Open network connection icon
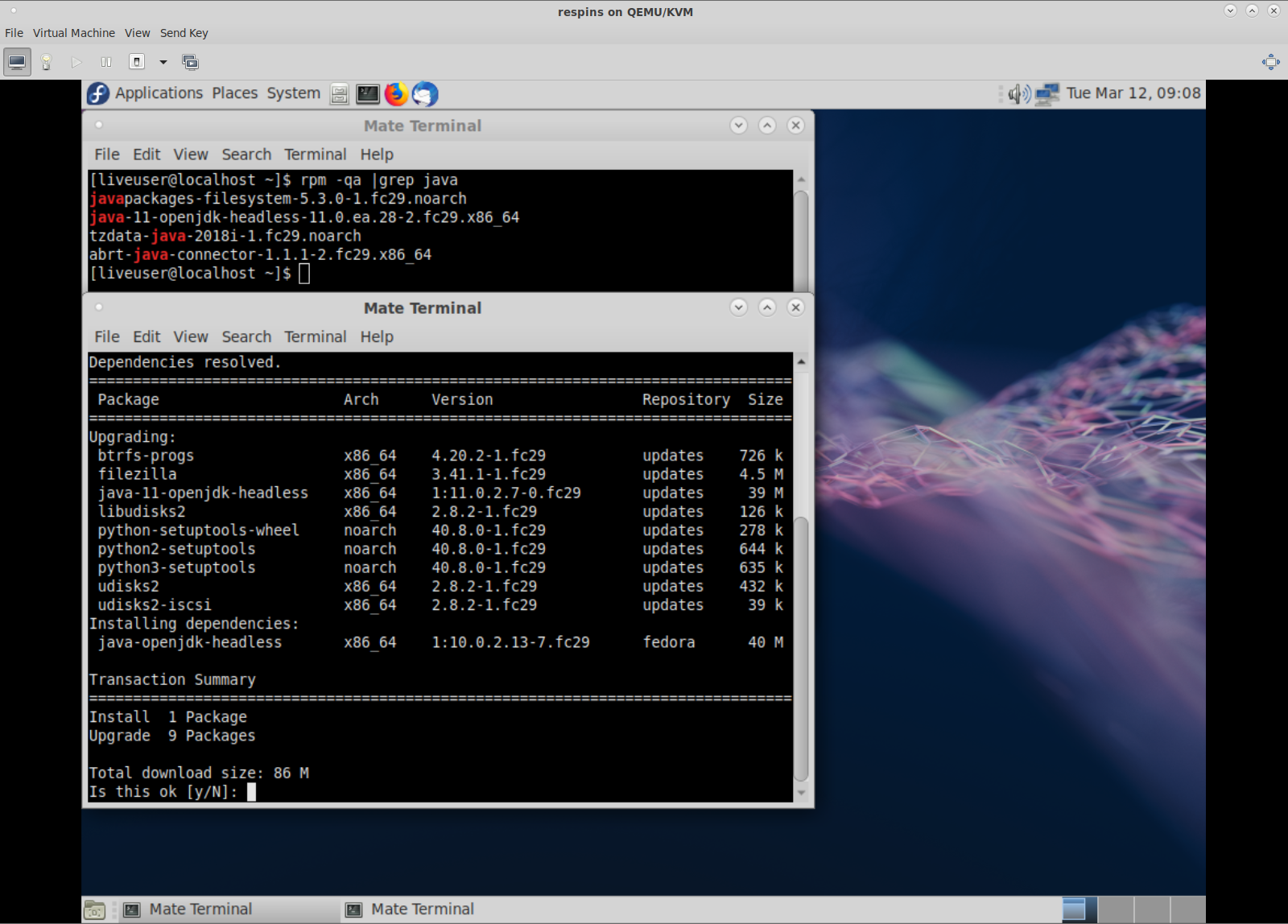This screenshot has height=924, width=1288. (x=1047, y=94)
